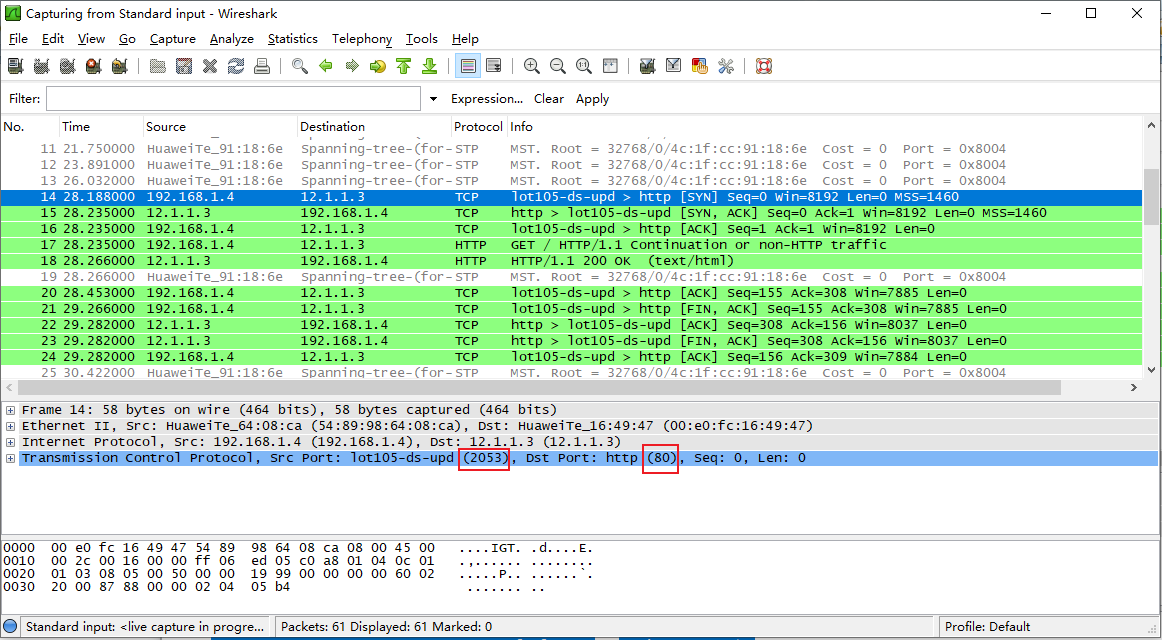Open the Analyze menu
The height and width of the screenshot is (640, 1162).
231,39
